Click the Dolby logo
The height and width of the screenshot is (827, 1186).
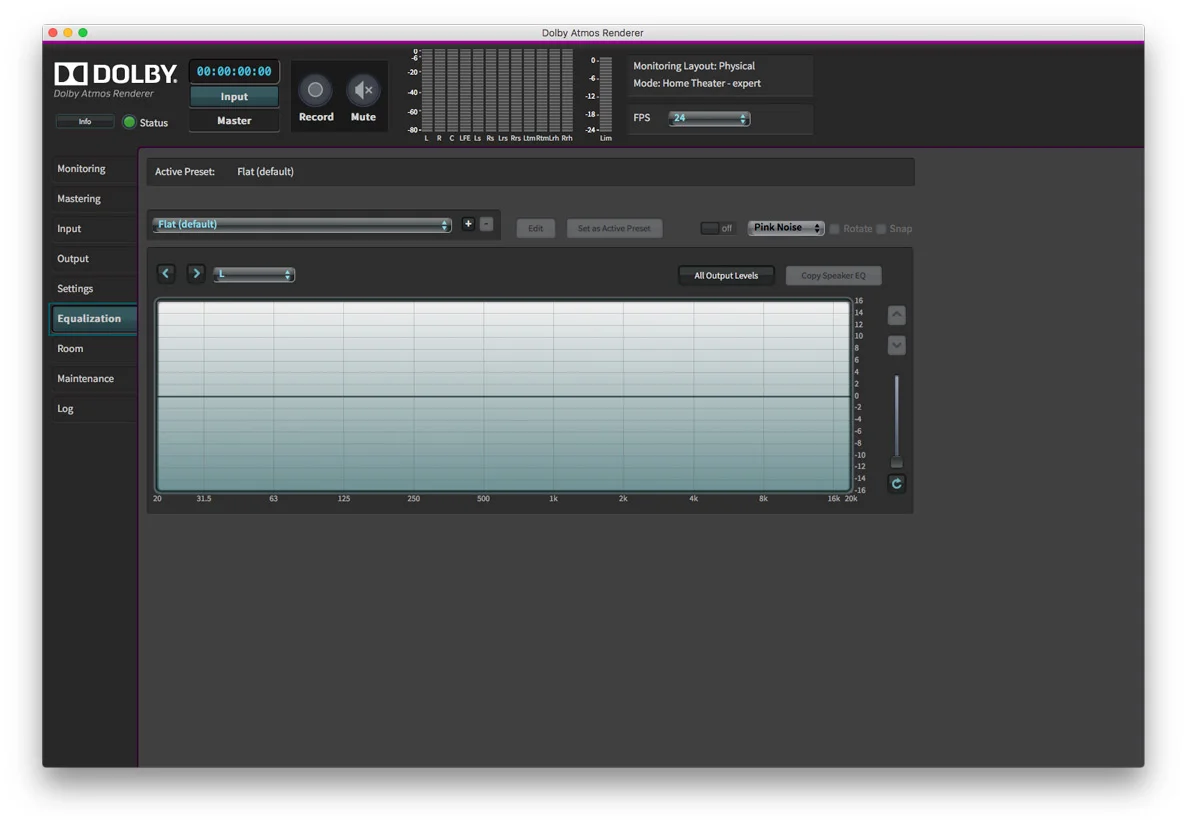coord(116,73)
